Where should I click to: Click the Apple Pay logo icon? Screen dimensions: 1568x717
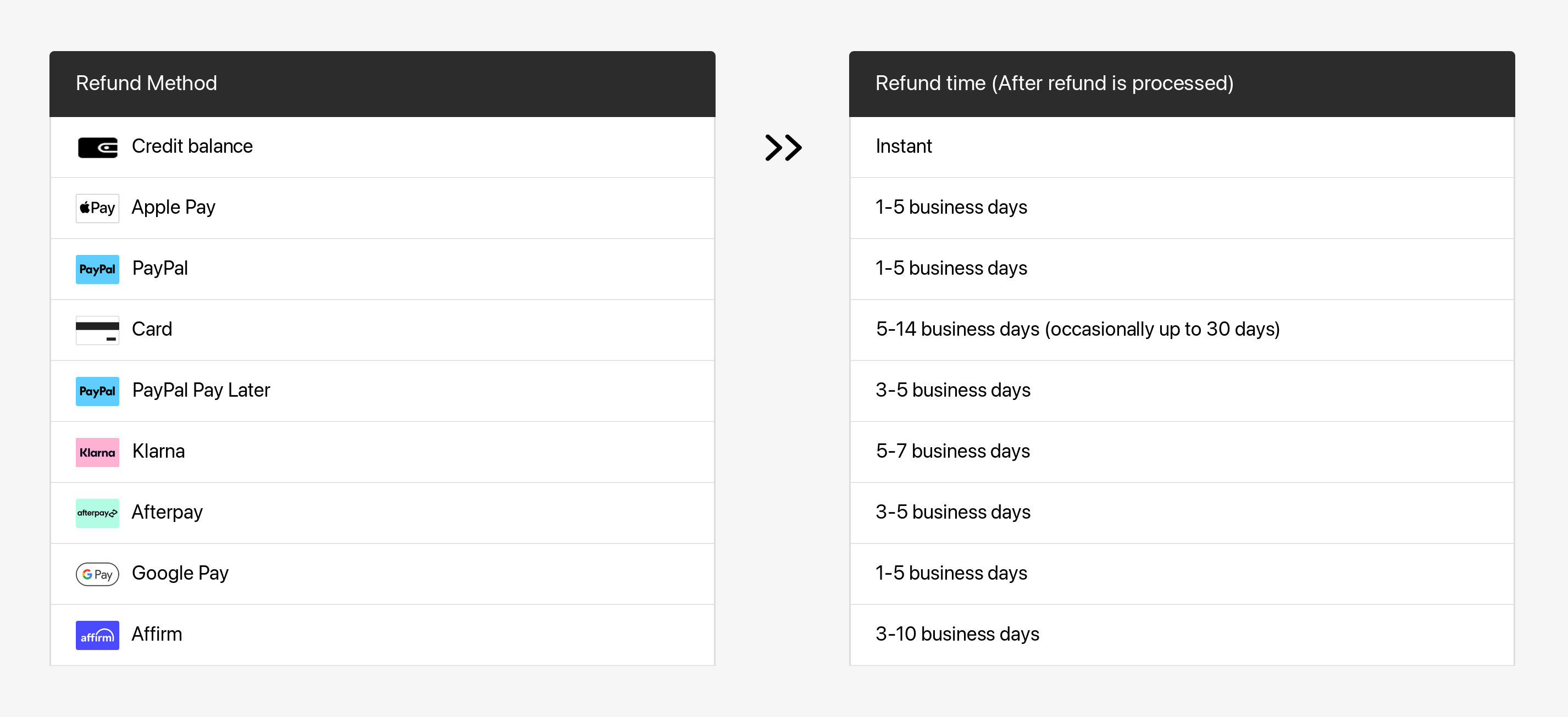(x=97, y=208)
